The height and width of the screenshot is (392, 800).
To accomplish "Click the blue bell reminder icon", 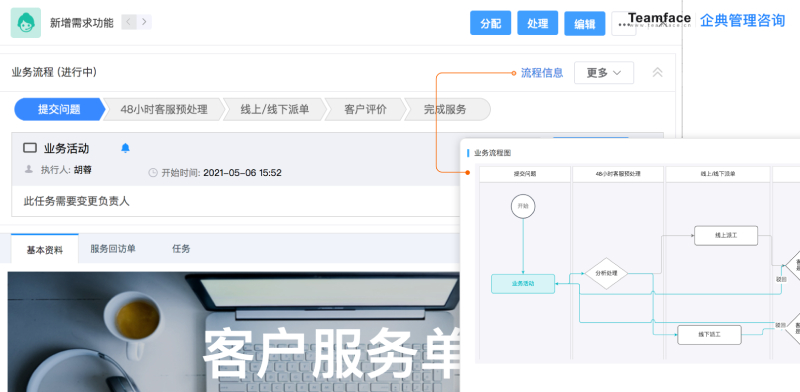I will coord(125,148).
